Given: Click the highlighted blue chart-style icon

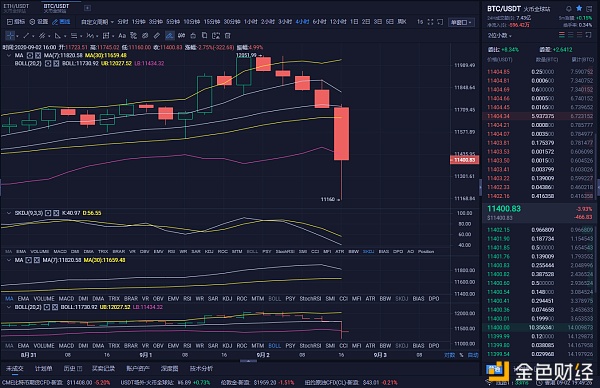Looking at the screenshot, I should [170, 36].
